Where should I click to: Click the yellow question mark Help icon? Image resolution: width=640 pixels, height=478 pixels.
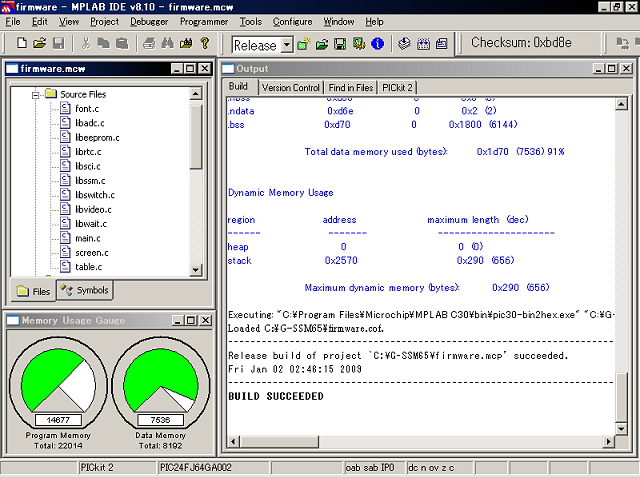point(204,44)
